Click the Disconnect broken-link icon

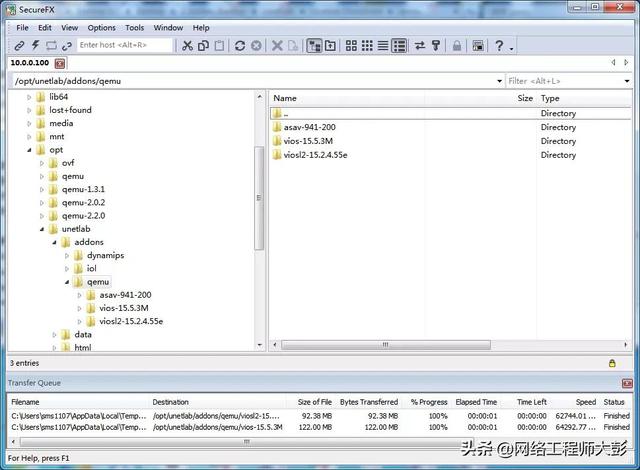point(67,46)
